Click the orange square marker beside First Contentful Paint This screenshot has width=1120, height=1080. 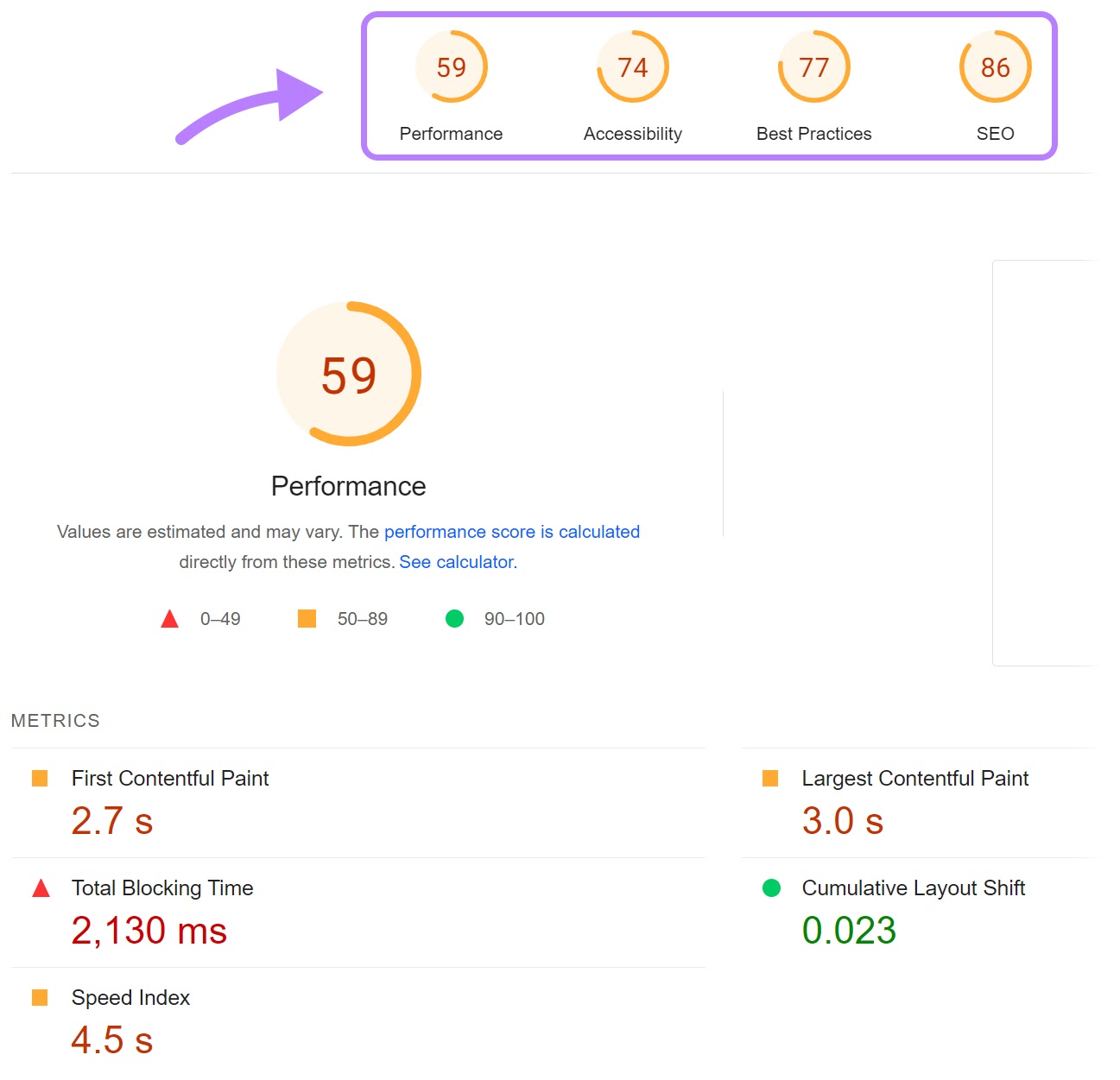click(x=41, y=778)
